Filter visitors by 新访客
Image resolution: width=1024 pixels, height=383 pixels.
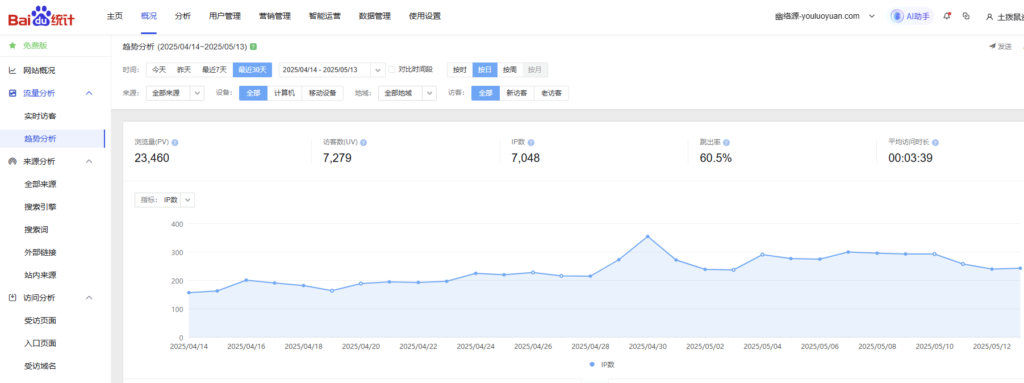coord(517,93)
